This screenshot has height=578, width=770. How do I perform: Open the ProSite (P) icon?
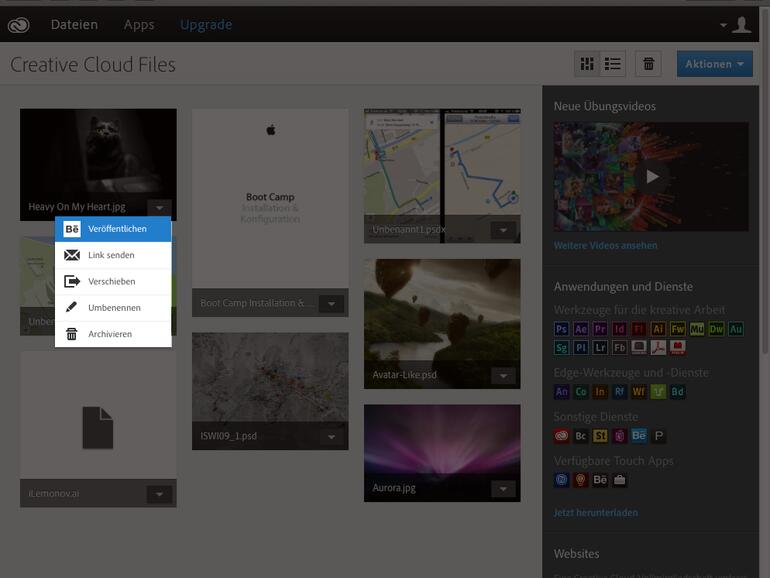[659, 436]
